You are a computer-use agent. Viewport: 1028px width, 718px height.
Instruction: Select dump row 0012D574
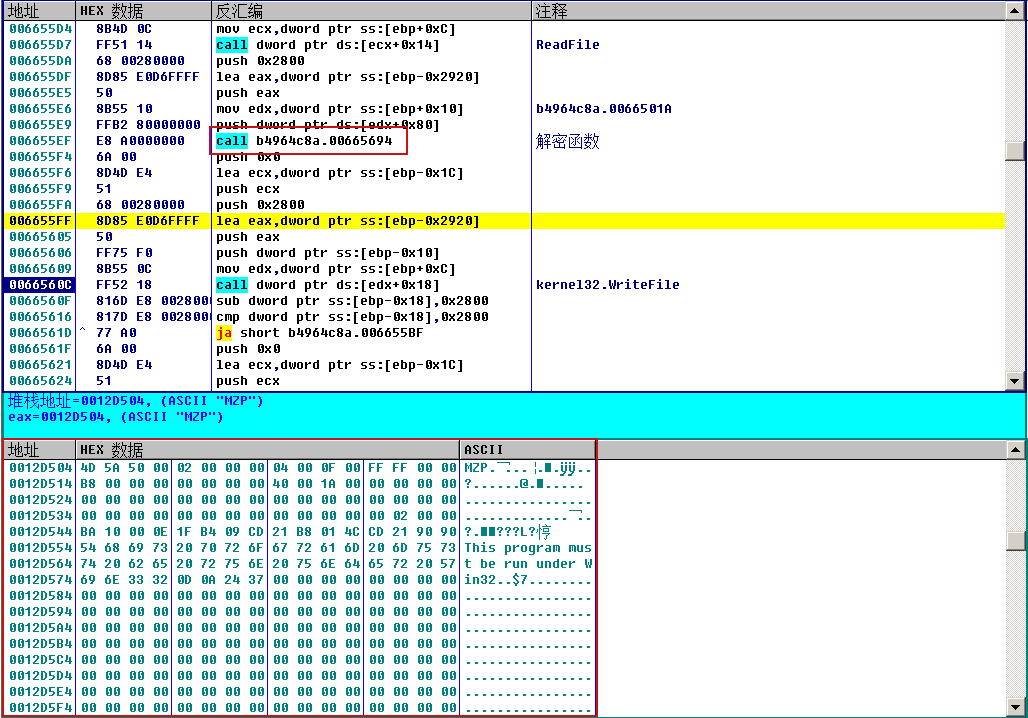click(x=300, y=580)
